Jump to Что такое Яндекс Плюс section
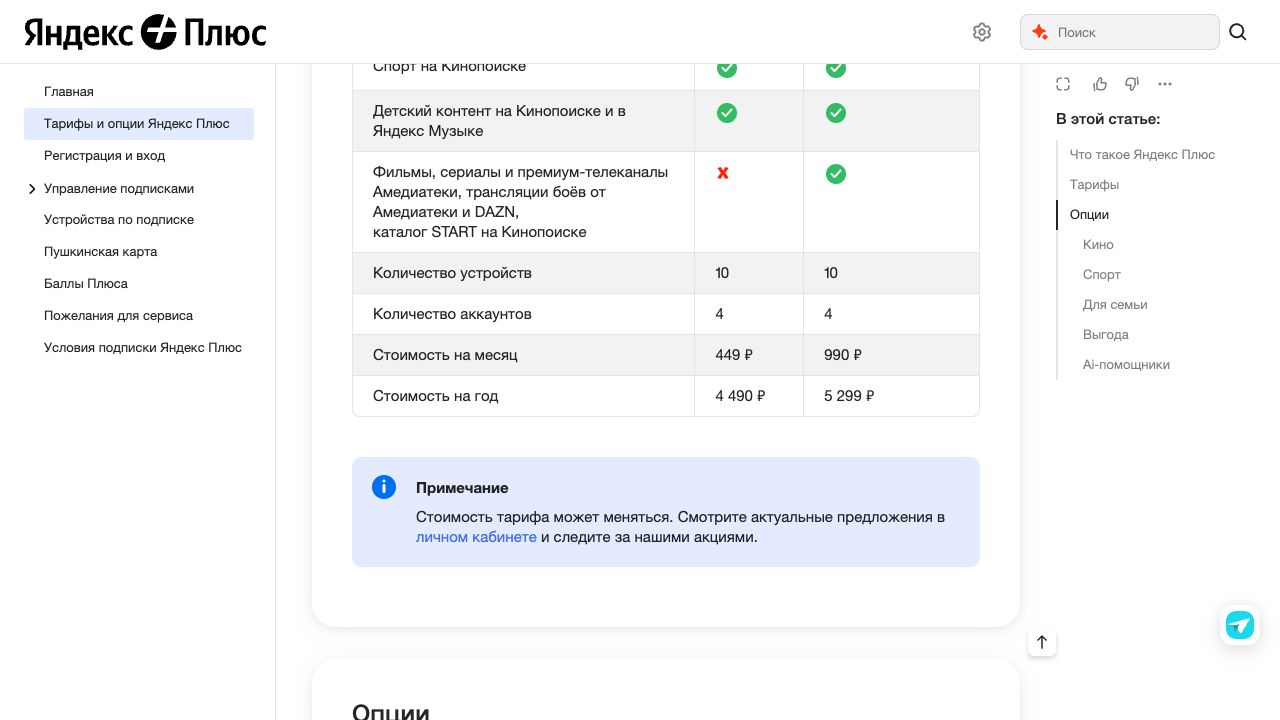 click(x=1142, y=155)
